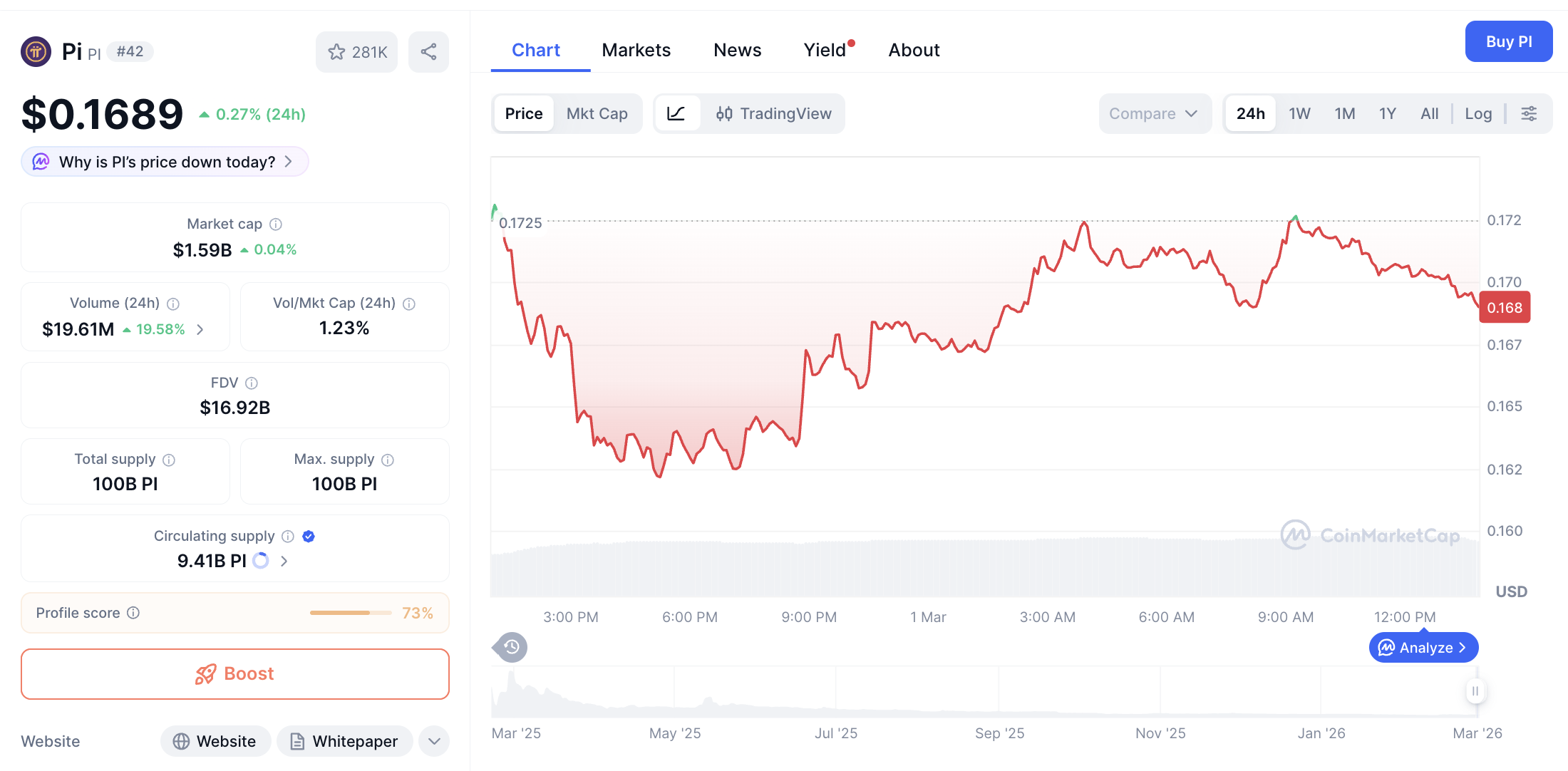Image resolution: width=1568 pixels, height=771 pixels.
Task: Open the chart settings sliders icon
Action: [1529, 113]
